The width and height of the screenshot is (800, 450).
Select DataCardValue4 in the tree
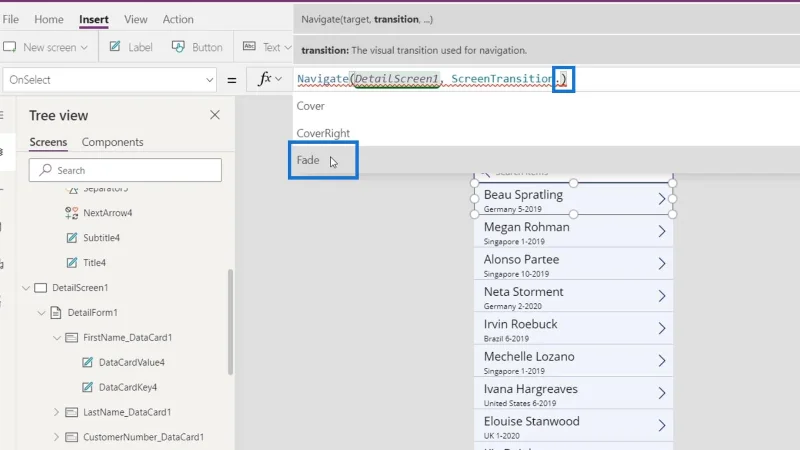coord(132,362)
